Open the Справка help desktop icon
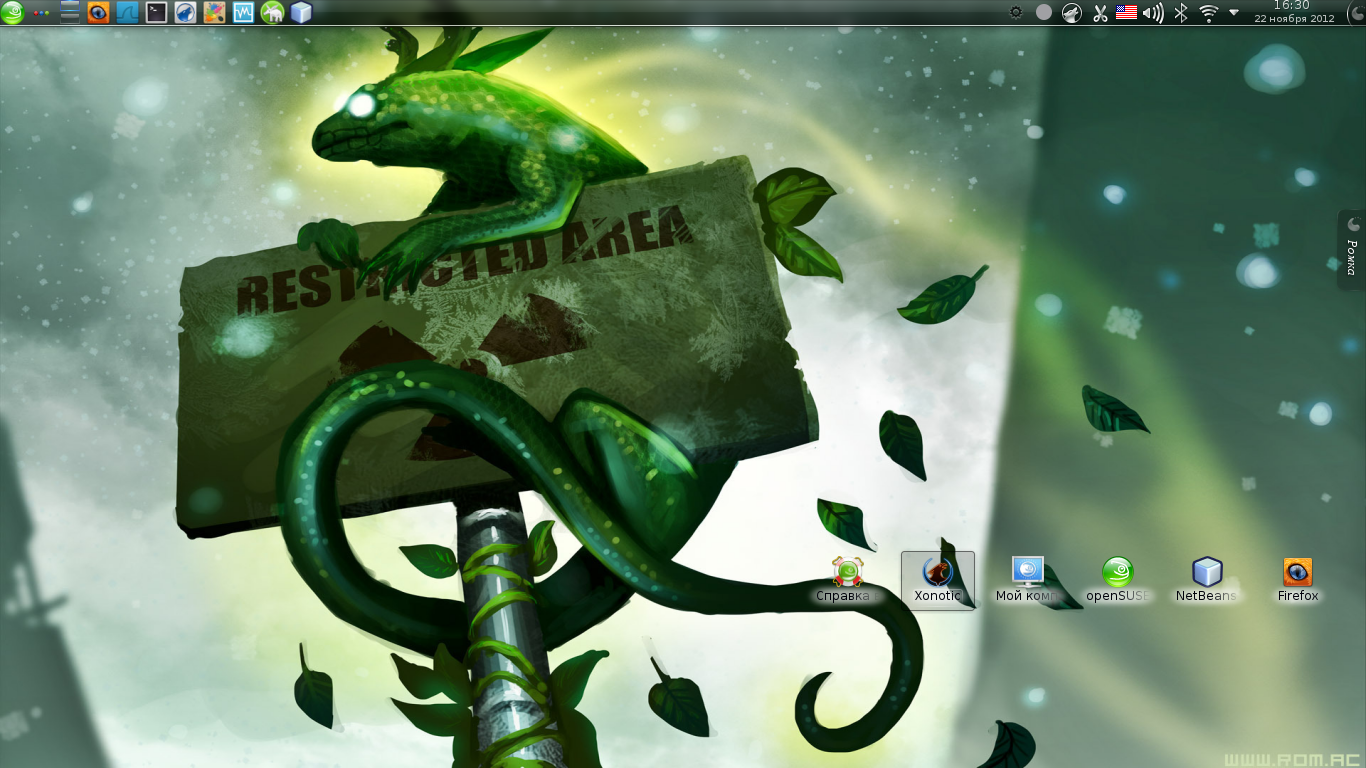This screenshot has width=1366, height=768. [846, 581]
